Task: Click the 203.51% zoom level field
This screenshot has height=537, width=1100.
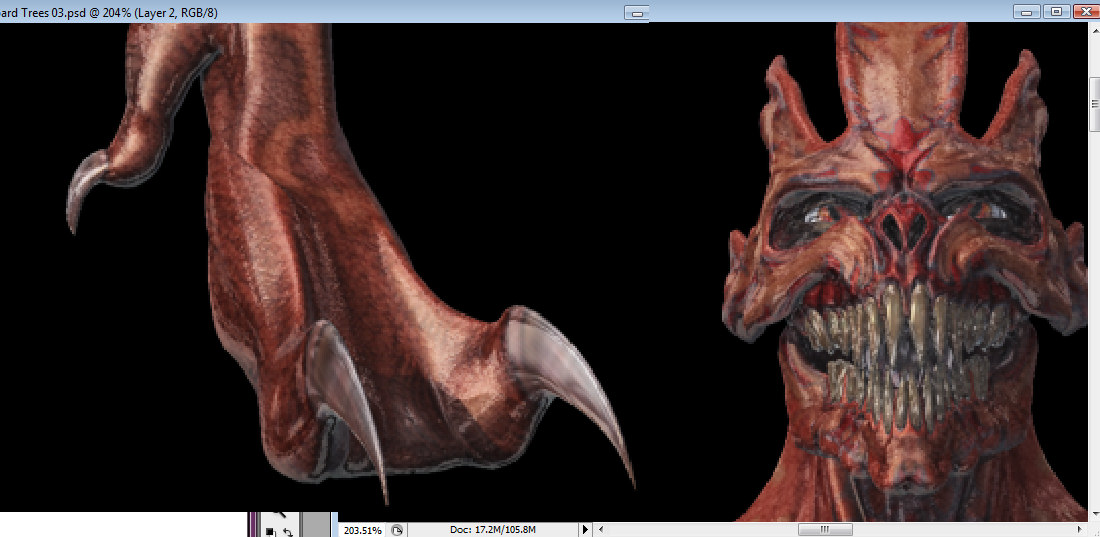Action: [362, 529]
